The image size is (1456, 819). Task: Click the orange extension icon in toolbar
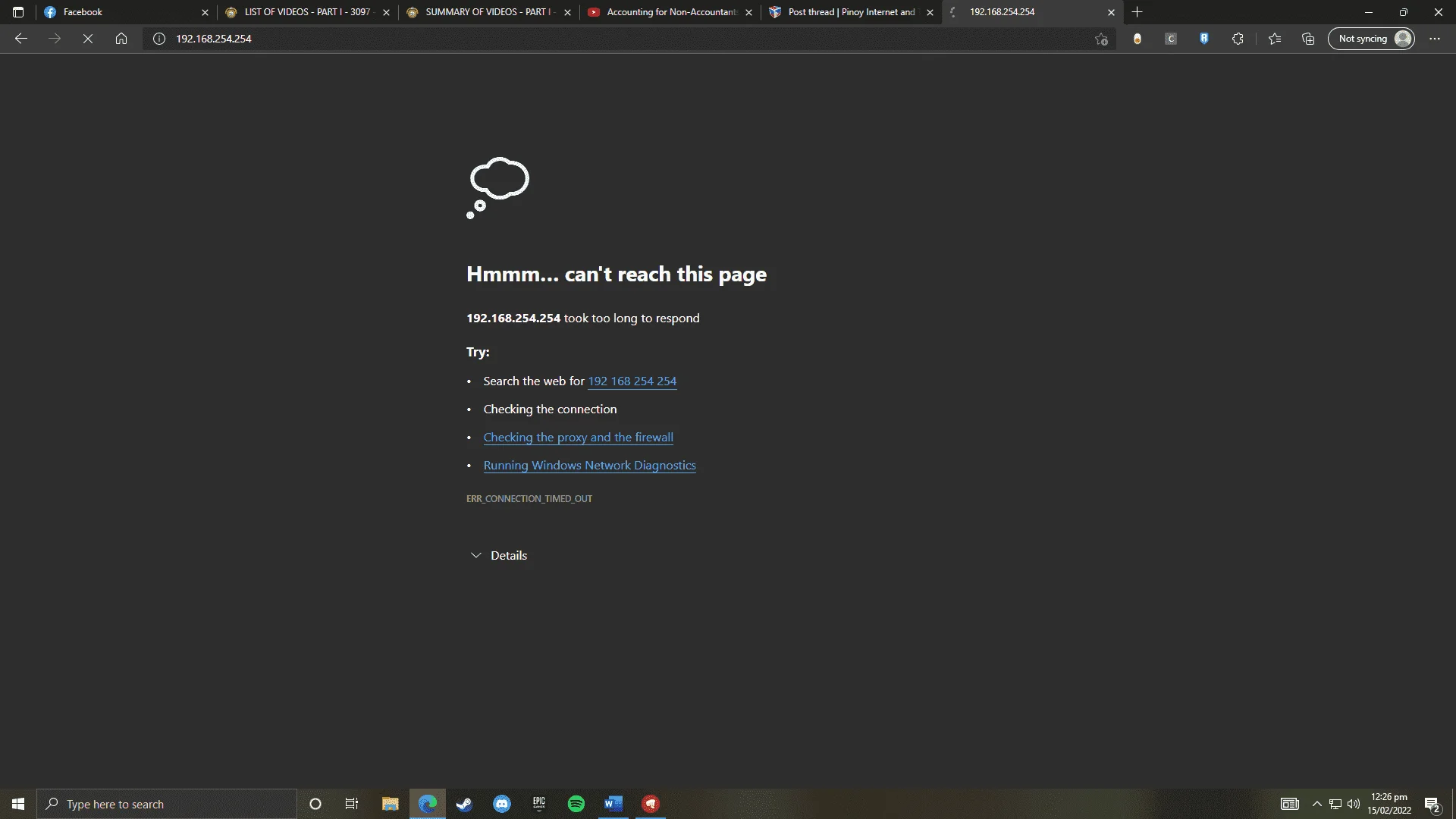1137,39
